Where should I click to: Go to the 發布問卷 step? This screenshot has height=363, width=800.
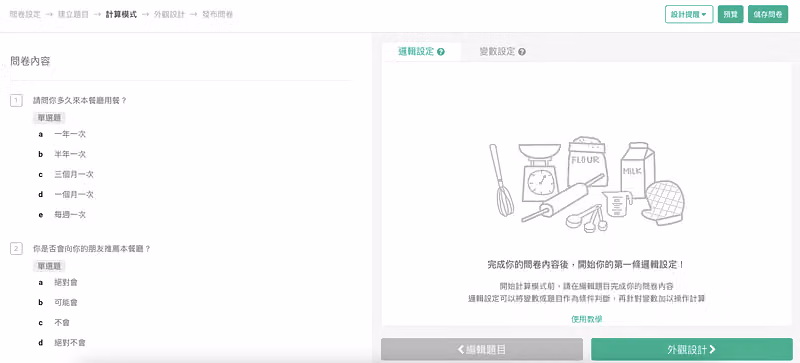[x=218, y=14]
